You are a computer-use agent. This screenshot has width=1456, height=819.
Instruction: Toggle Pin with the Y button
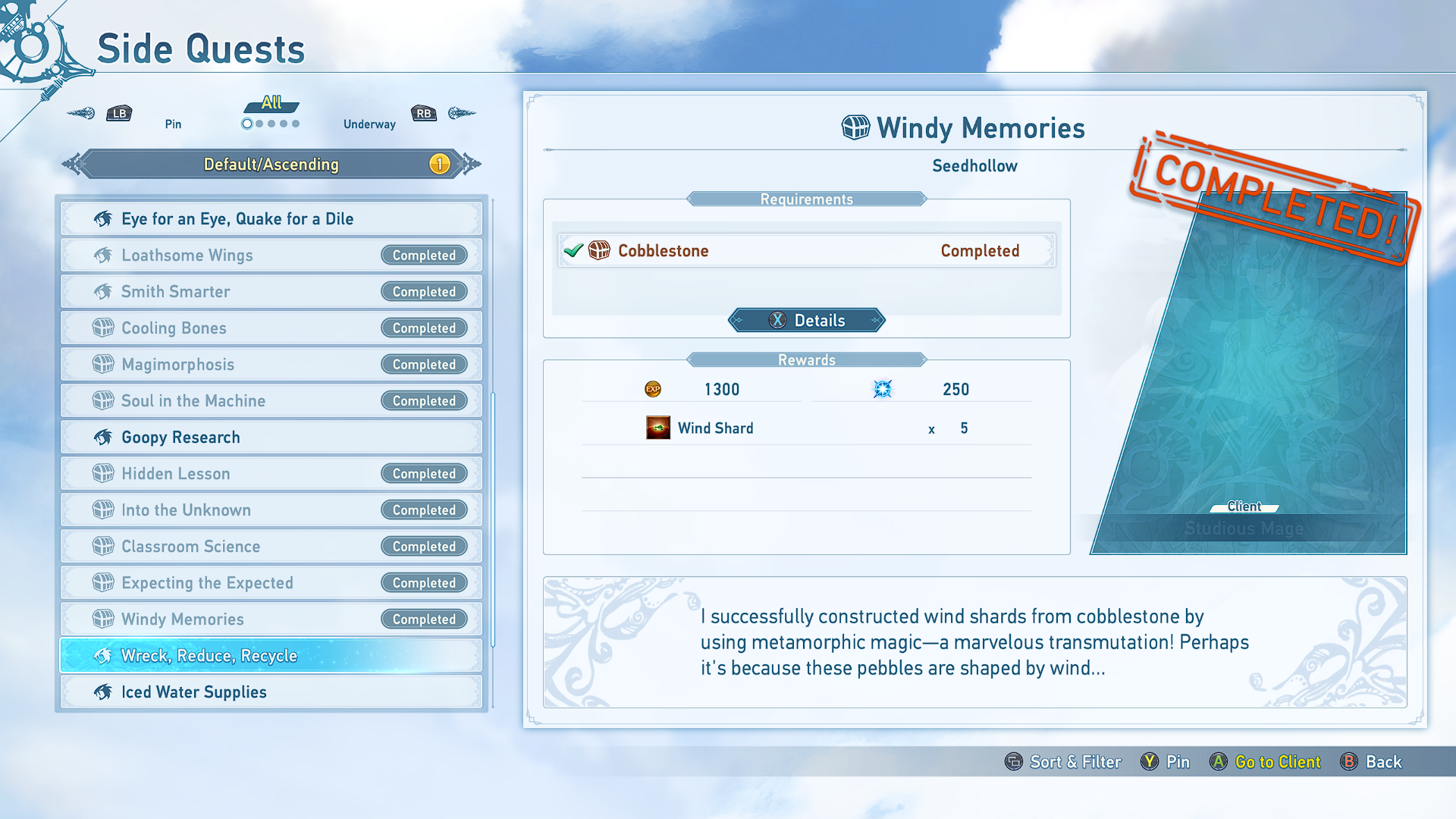(1150, 761)
